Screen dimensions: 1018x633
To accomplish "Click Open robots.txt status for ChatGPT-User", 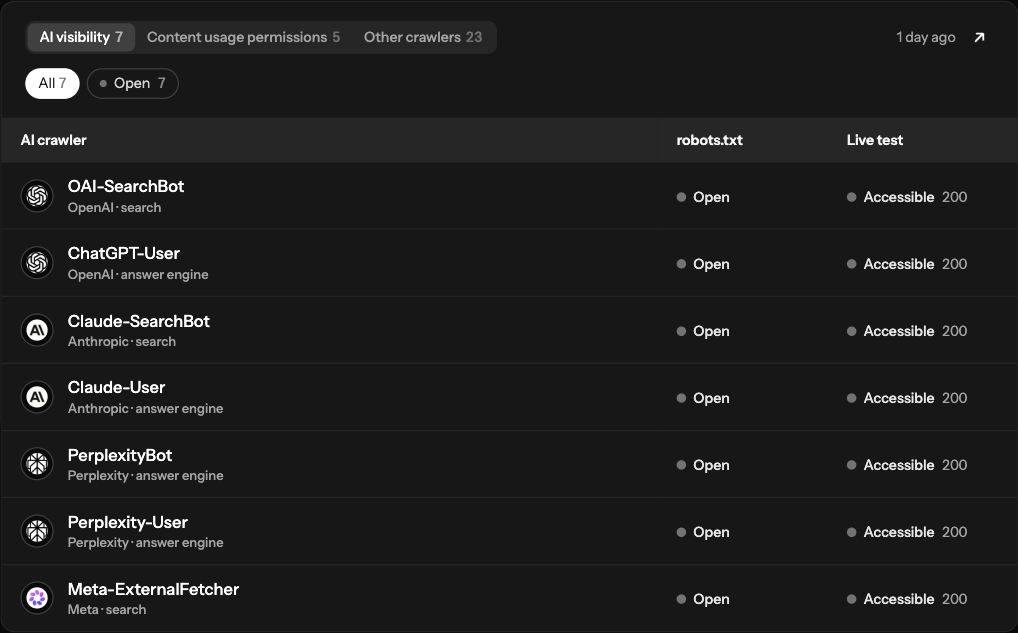I will [703, 264].
